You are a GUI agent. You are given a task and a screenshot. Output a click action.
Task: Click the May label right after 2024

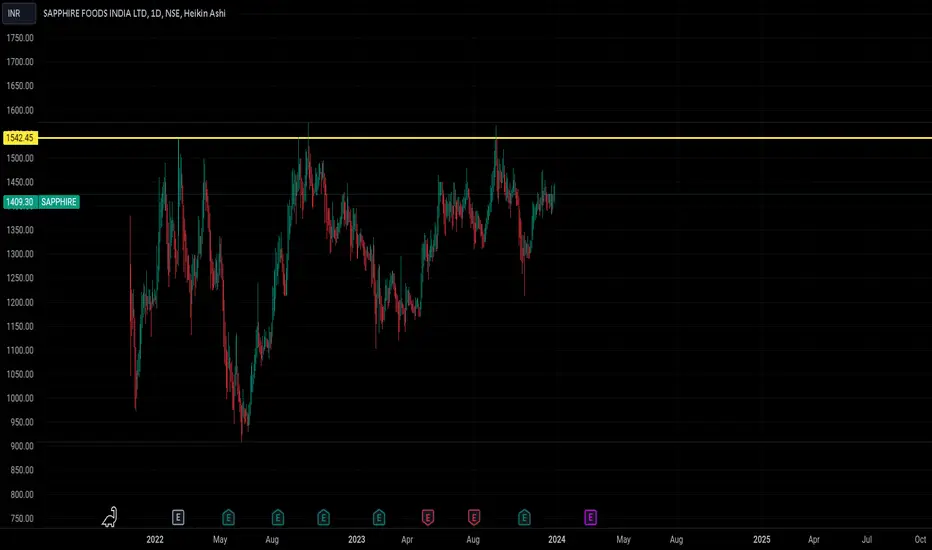(623, 539)
